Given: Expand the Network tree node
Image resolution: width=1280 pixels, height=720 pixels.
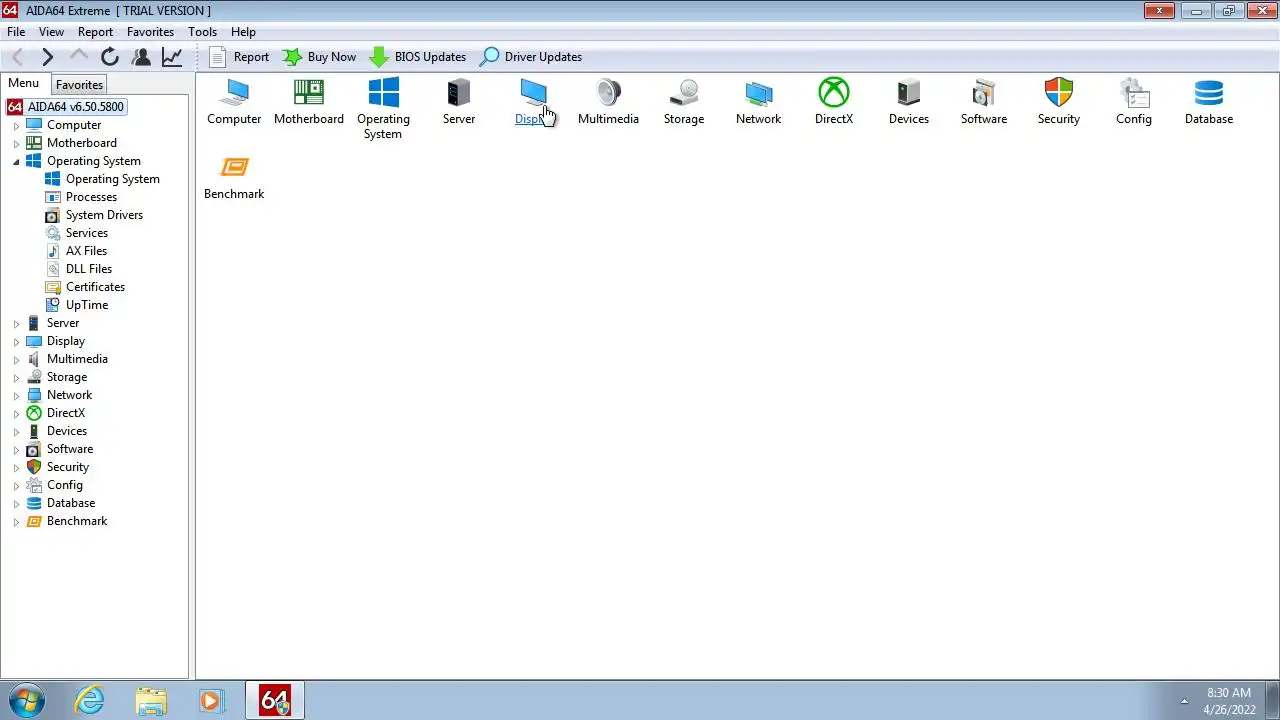Looking at the screenshot, I should tap(16, 396).
